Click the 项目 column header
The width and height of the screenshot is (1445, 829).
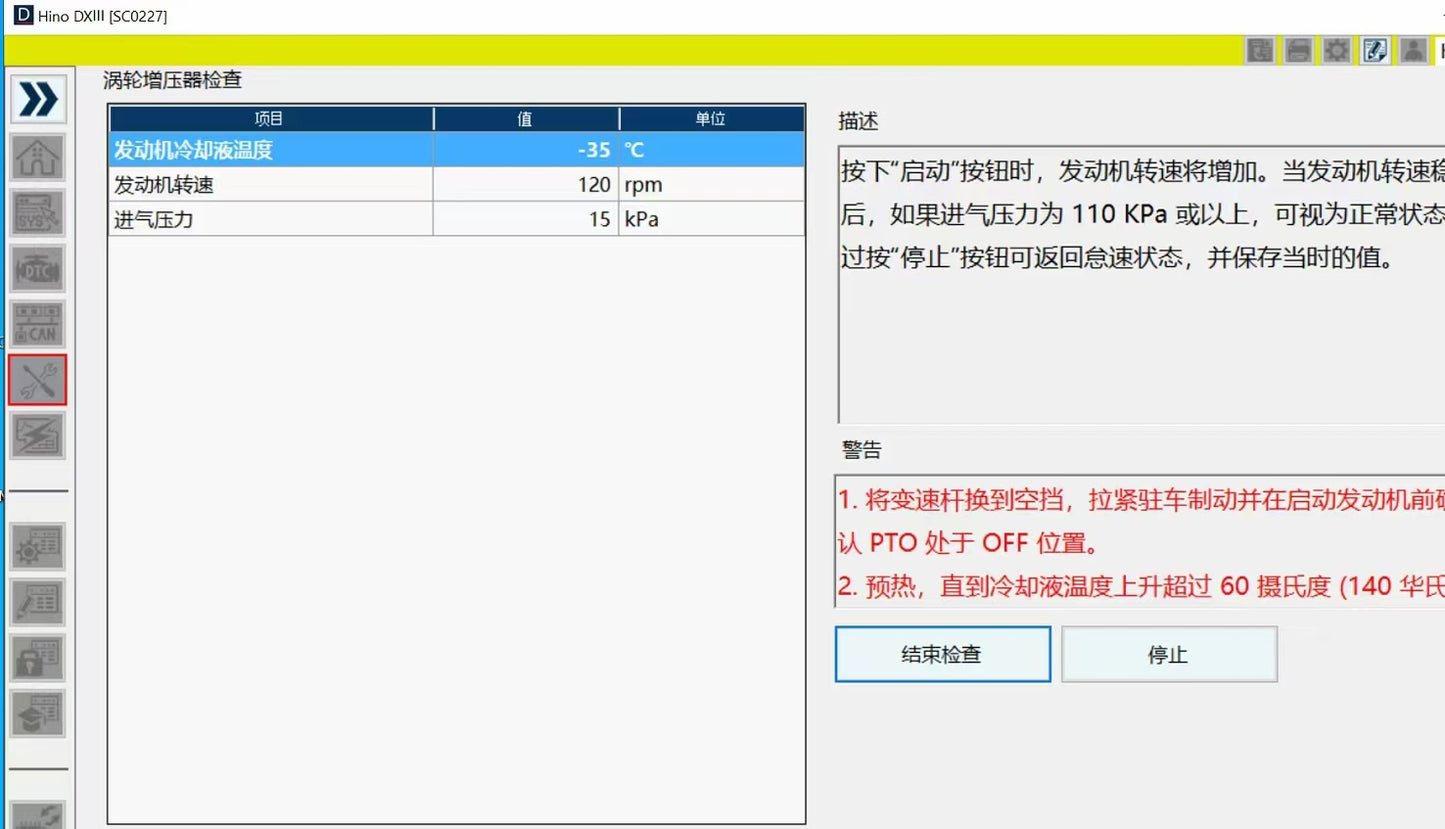pos(270,119)
